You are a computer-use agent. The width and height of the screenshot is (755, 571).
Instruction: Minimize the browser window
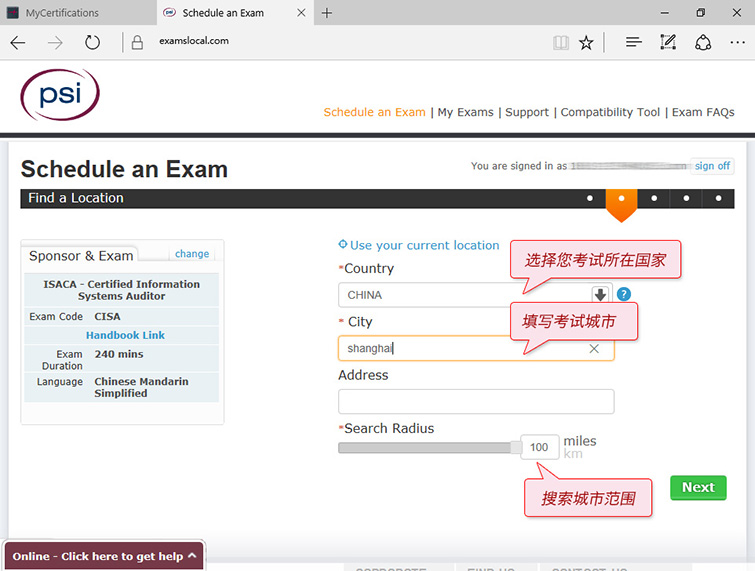(664, 13)
